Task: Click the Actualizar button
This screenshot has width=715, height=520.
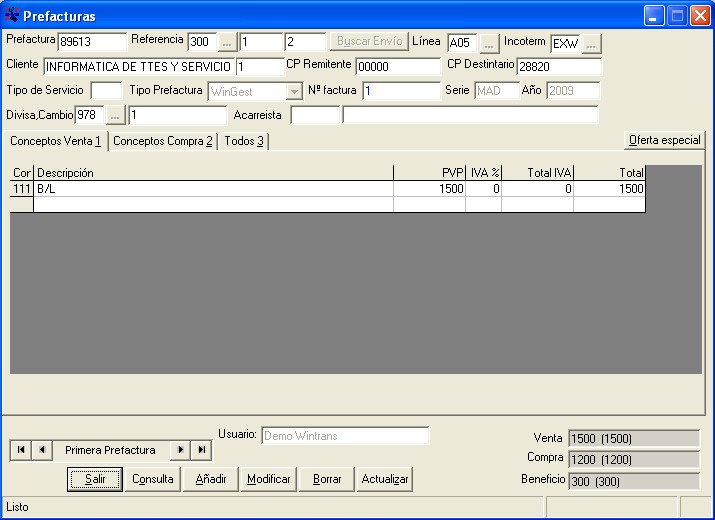Action: (x=385, y=479)
